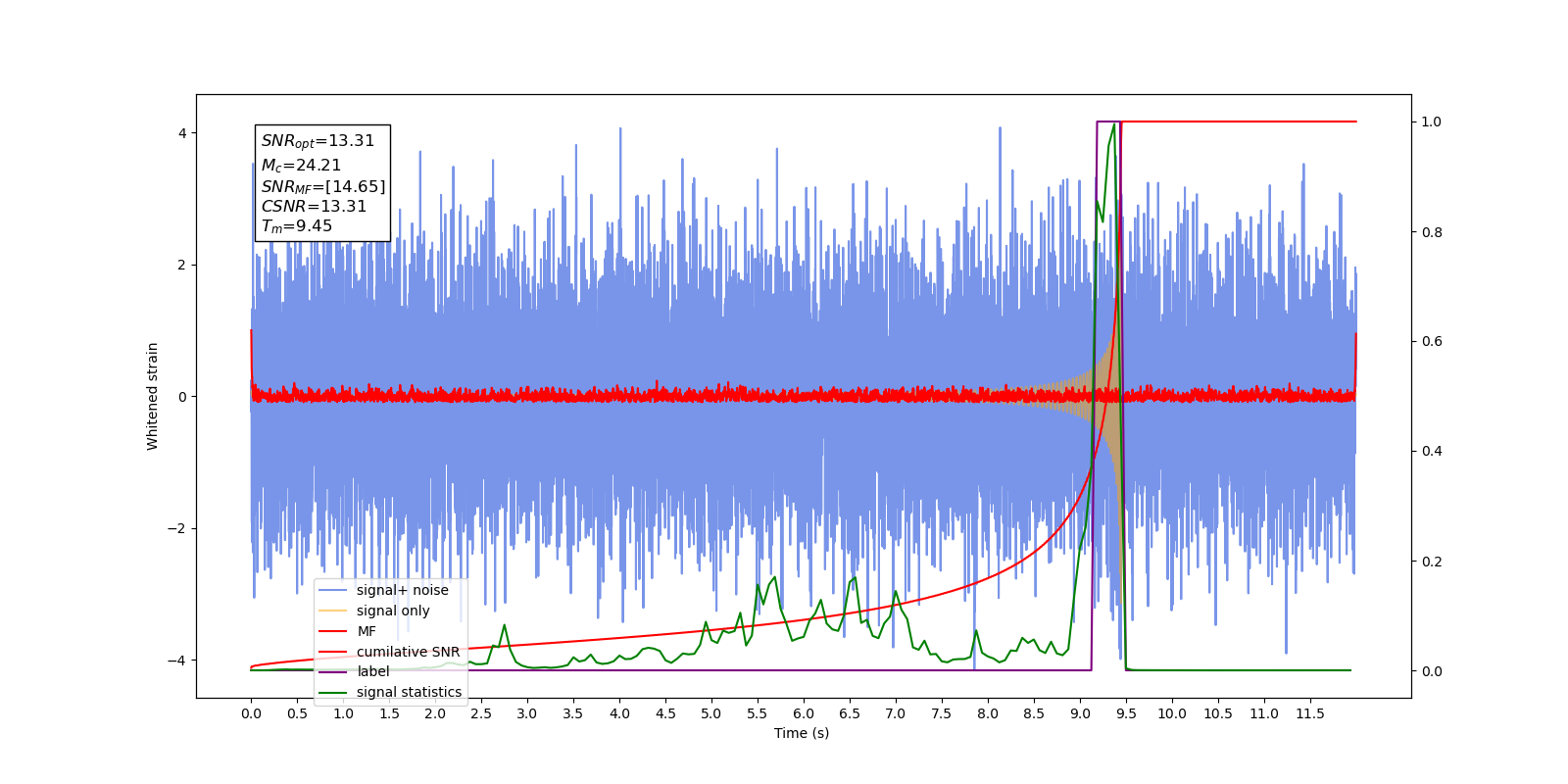1568x784 pixels.
Task: Click the 9.5 tick on the time axis
Action: tap(1126, 713)
